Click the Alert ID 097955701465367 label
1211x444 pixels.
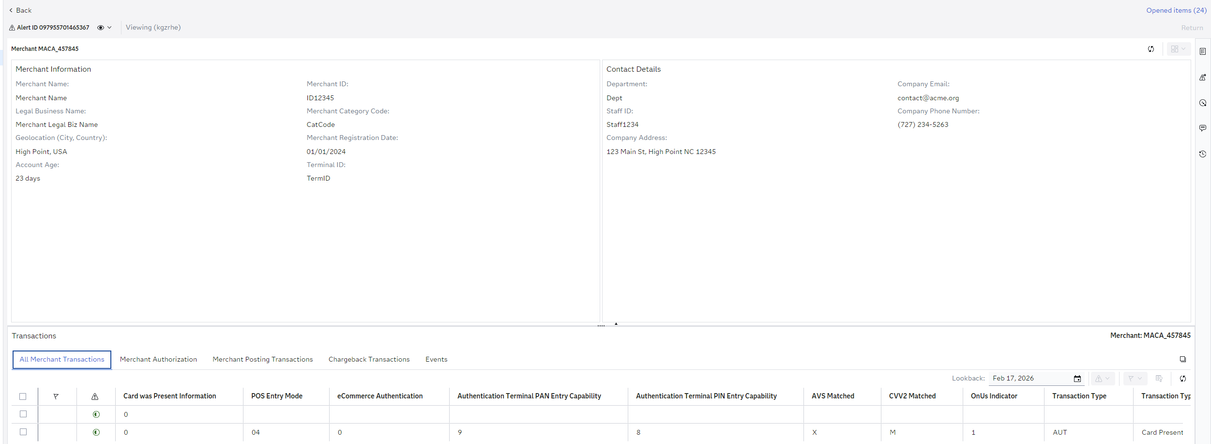53,27
